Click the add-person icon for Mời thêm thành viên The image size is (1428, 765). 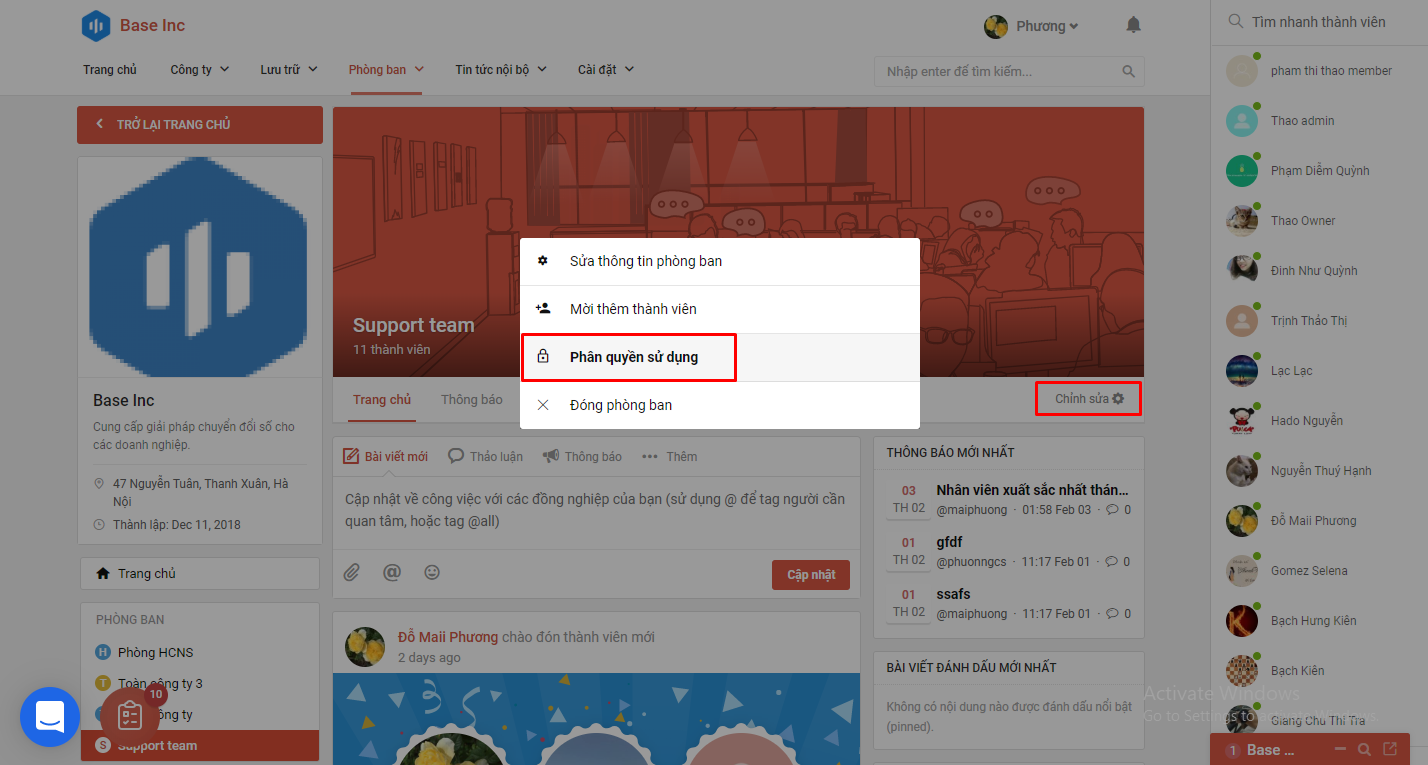pos(543,309)
